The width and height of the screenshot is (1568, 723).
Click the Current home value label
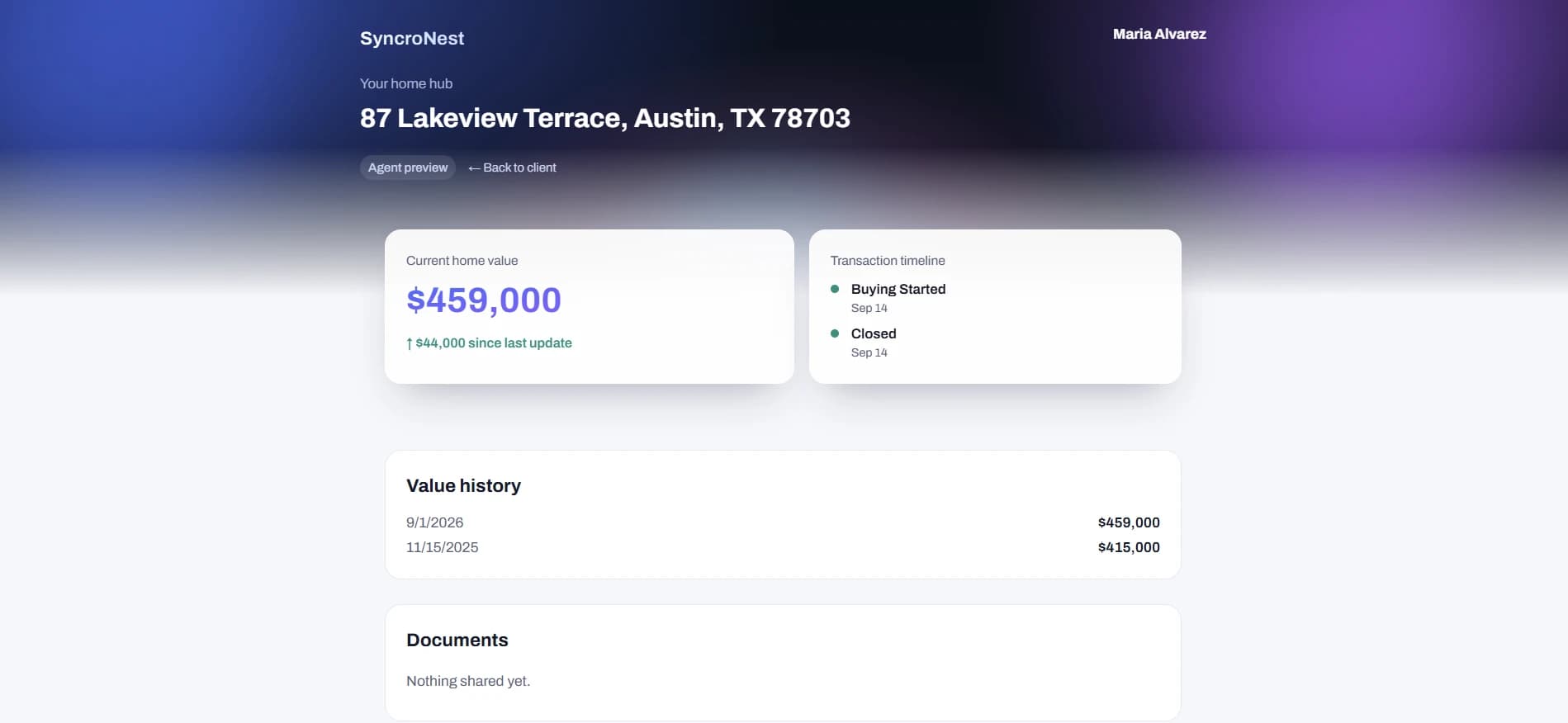click(462, 261)
